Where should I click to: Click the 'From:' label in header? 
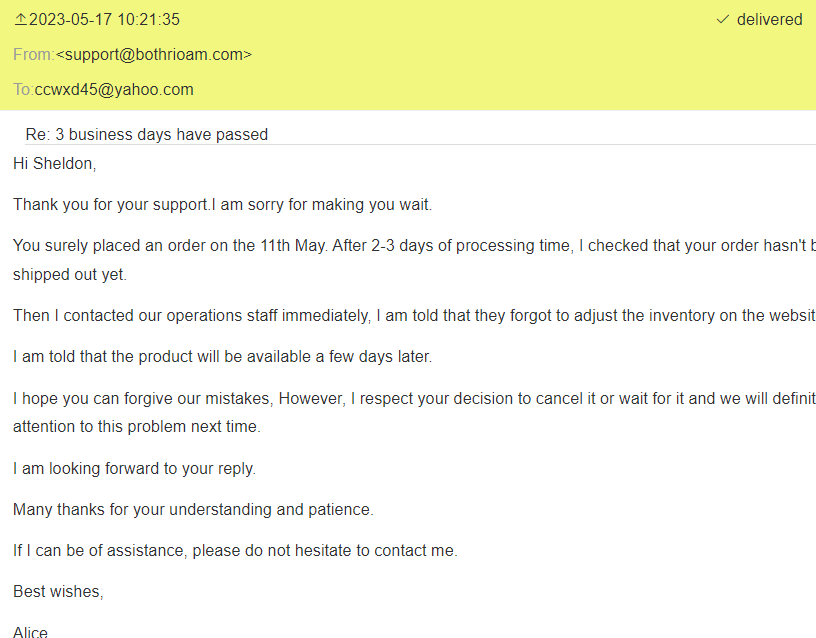point(33,55)
